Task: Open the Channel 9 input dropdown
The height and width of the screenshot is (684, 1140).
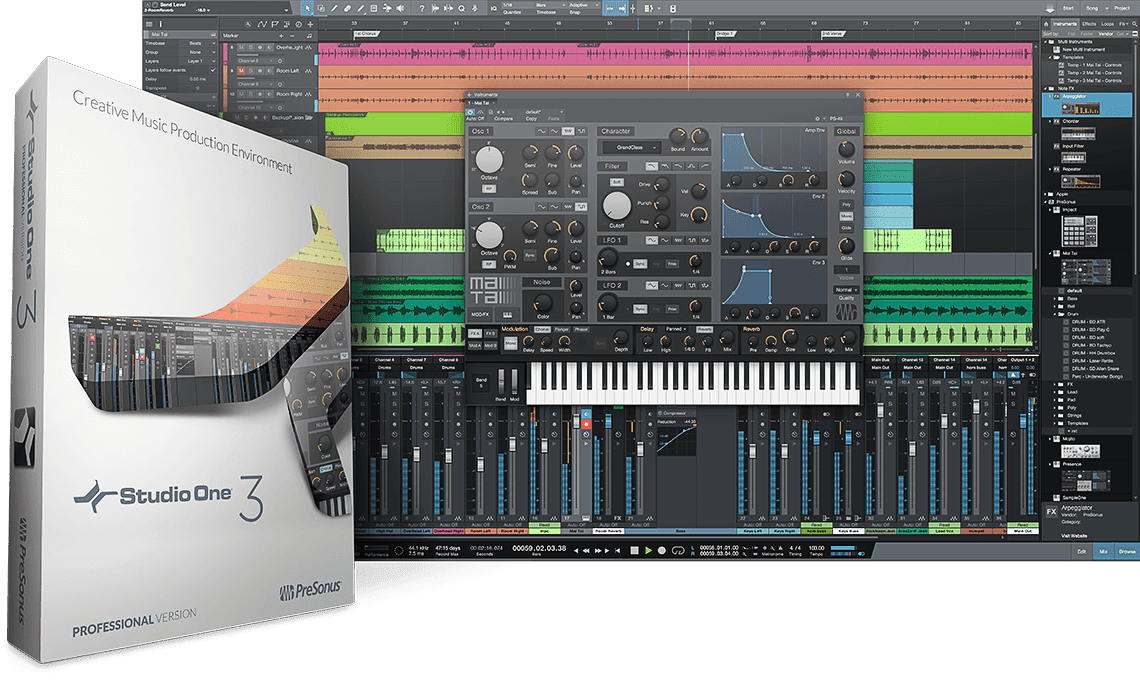Action: [256, 84]
